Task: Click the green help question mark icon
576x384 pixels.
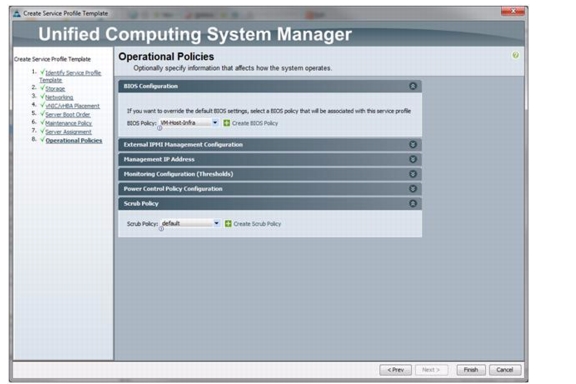Action: pos(515,55)
